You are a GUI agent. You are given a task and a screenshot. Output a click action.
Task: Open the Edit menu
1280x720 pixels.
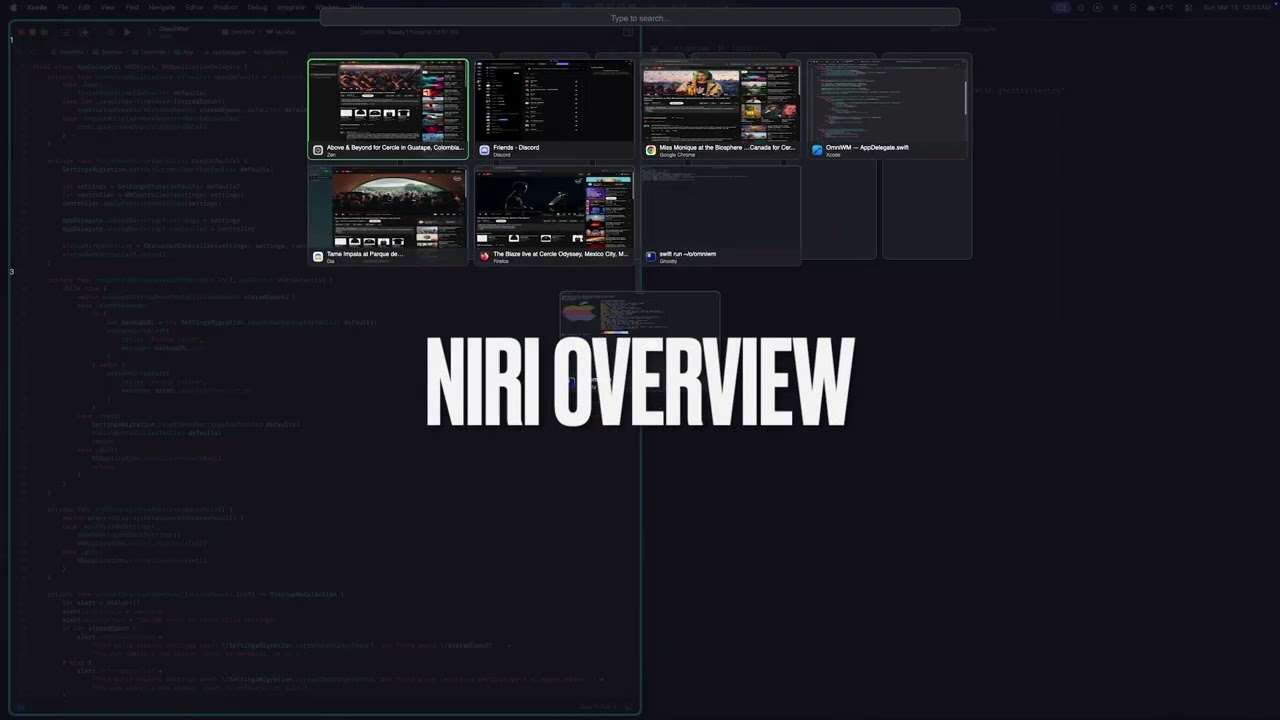coord(84,7)
